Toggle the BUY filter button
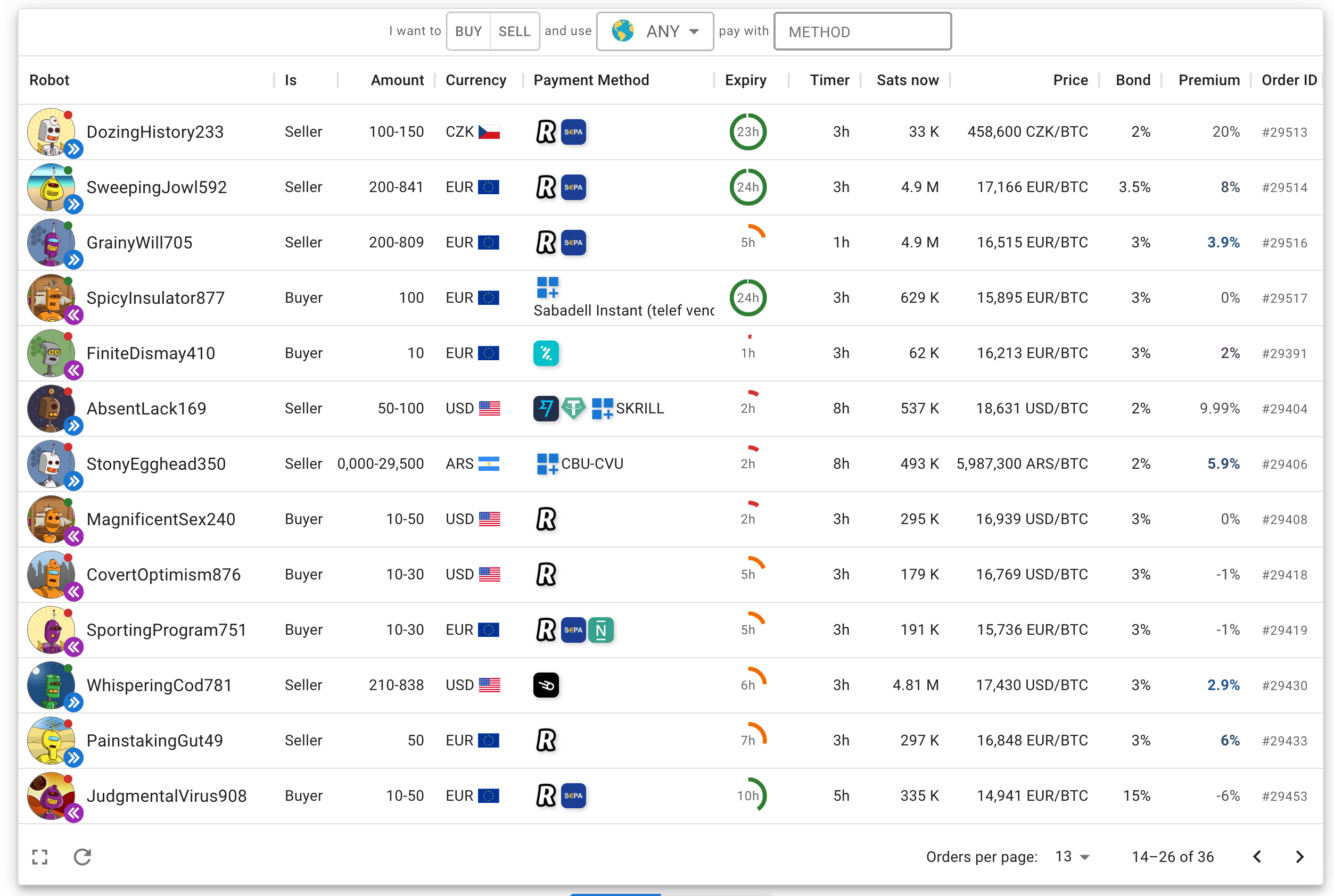Screen dimensions: 1334x896 [x=468, y=31]
